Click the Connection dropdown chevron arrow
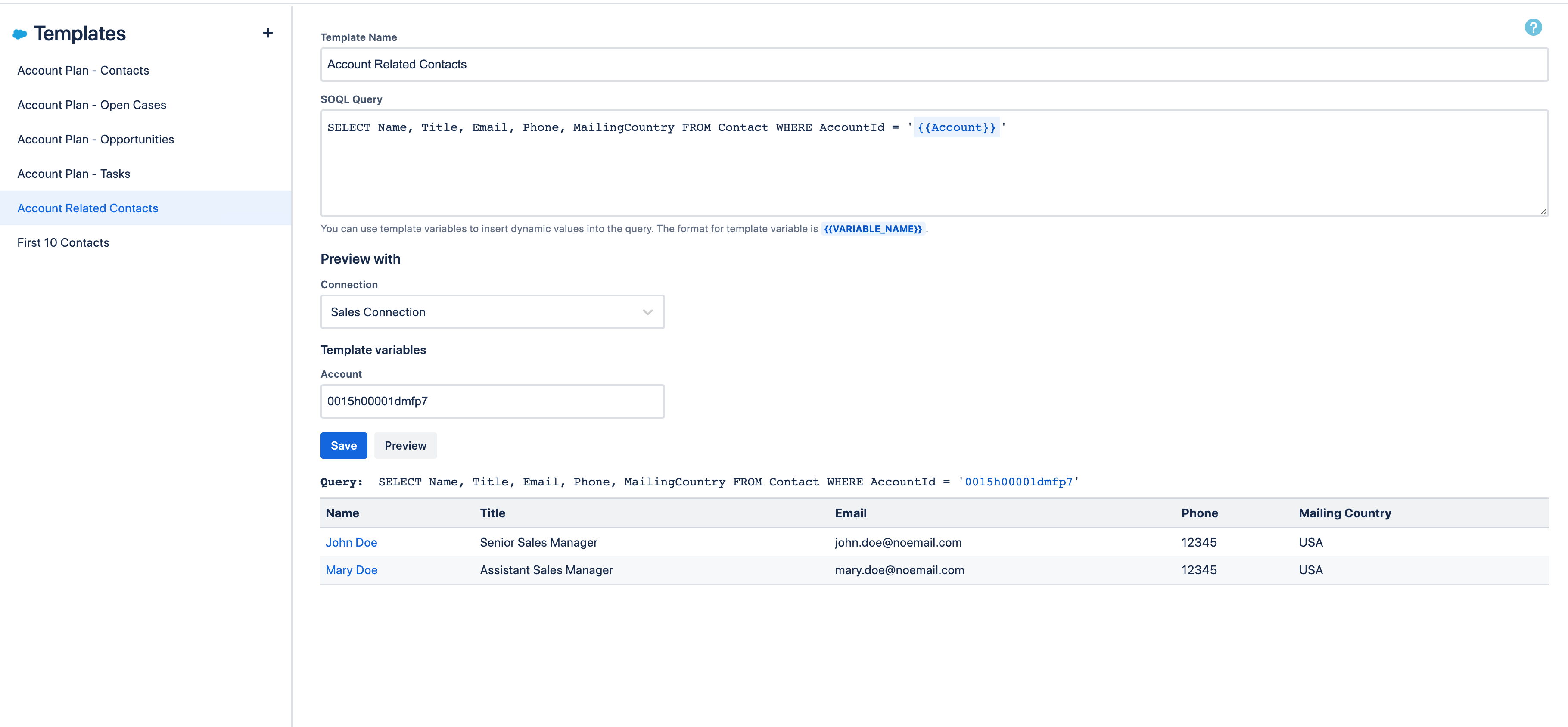 (647, 312)
